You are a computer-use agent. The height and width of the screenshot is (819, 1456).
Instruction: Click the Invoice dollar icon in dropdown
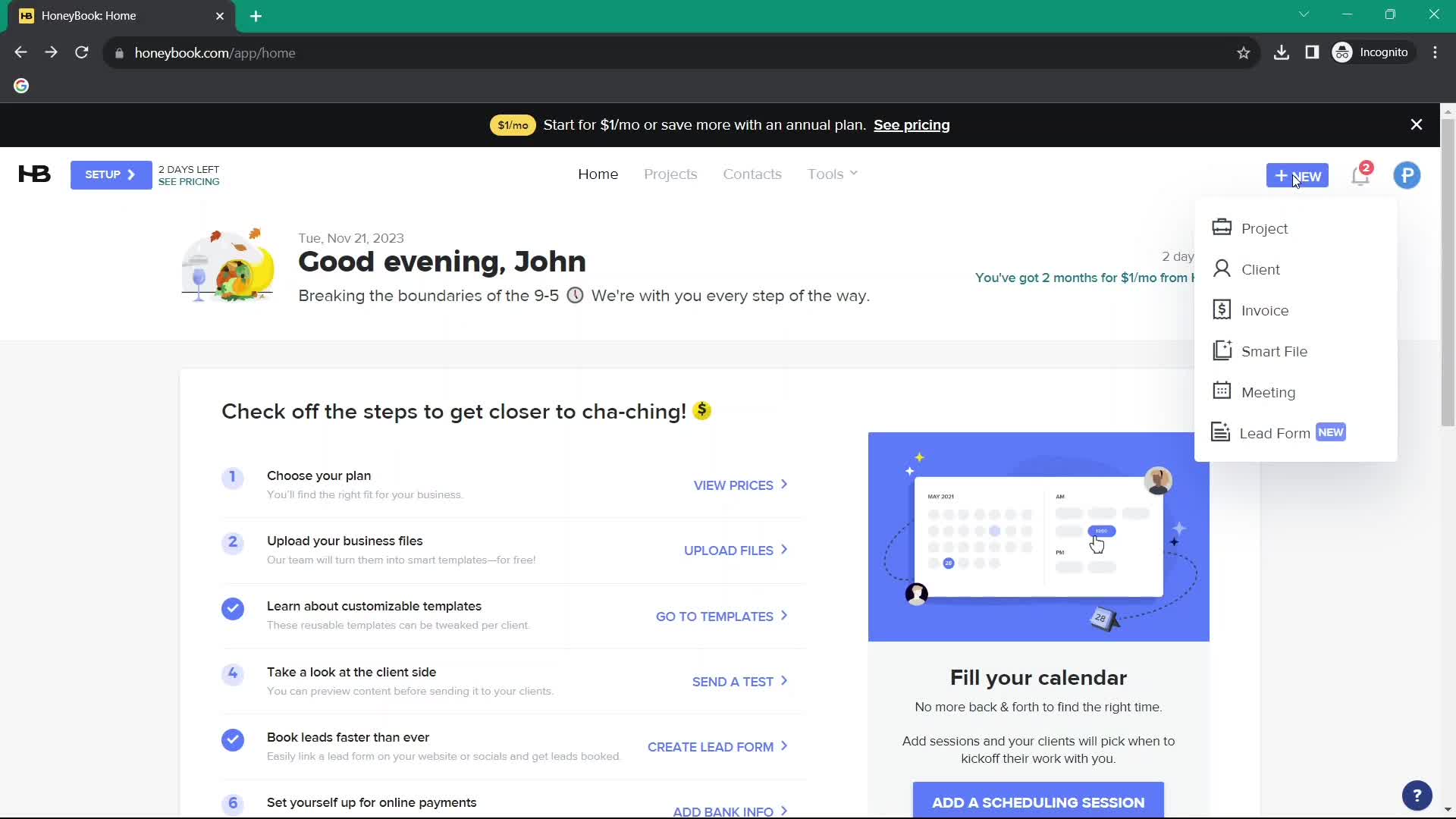1222,309
